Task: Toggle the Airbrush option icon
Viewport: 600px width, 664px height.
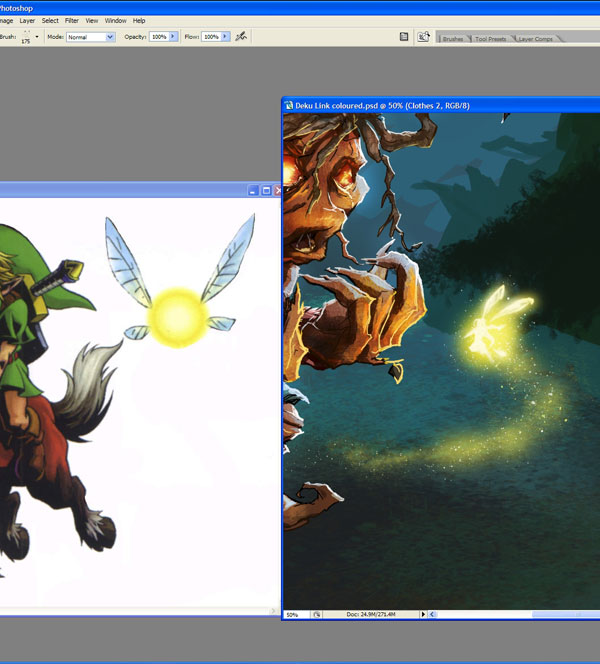Action: click(x=241, y=37)
